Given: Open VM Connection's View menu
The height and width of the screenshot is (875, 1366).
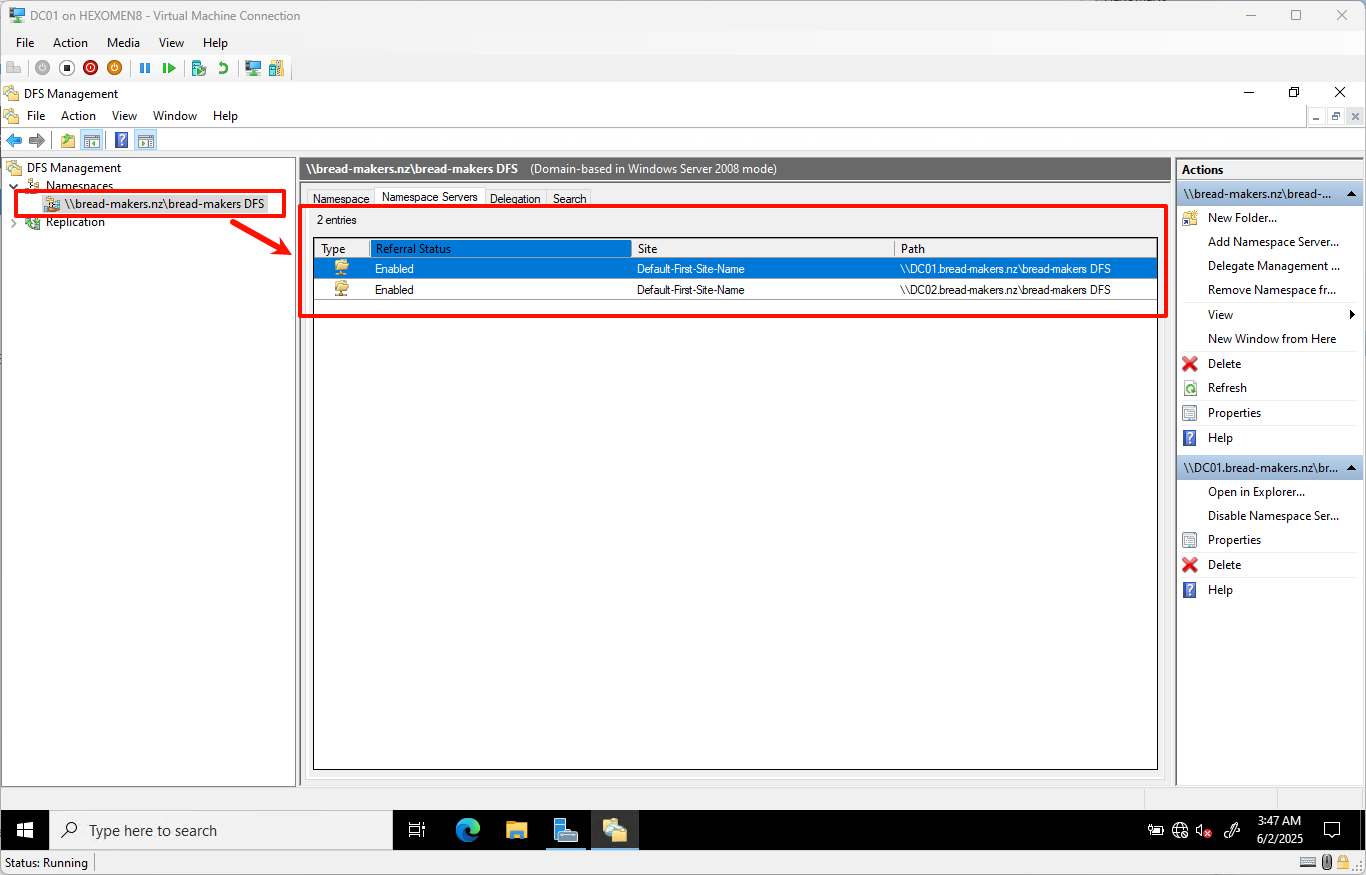Looking at the screenshot, I should pos(172,43).
